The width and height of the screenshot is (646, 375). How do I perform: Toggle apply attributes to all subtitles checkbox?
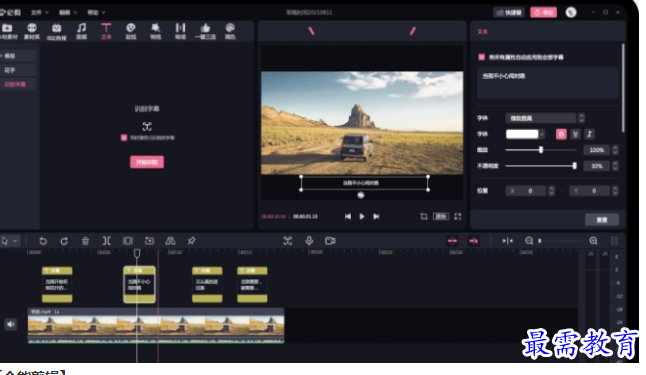481,57
